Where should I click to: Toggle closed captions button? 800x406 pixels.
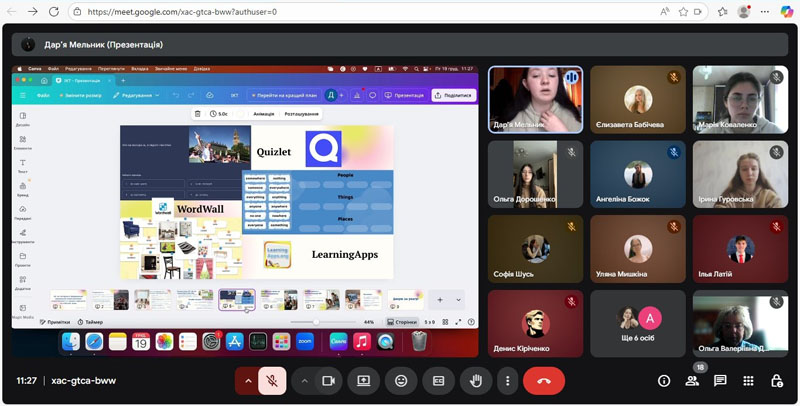[437, 381]
